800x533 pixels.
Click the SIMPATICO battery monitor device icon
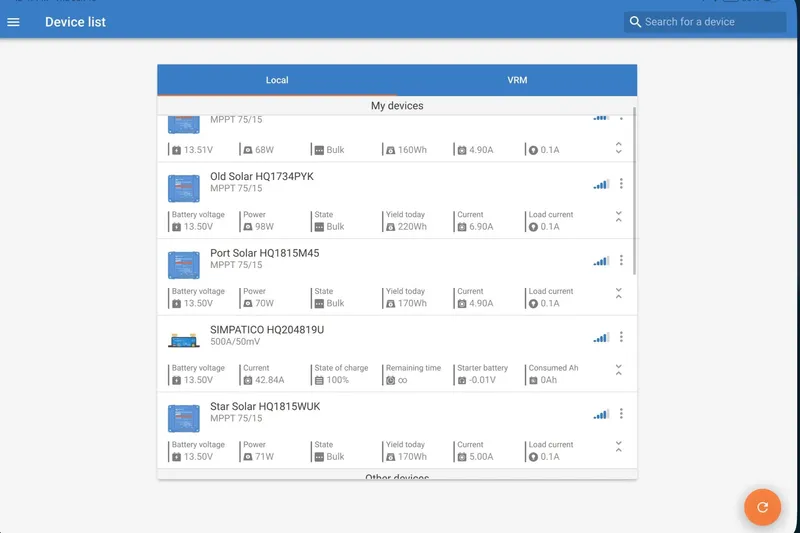coord(183,339)
